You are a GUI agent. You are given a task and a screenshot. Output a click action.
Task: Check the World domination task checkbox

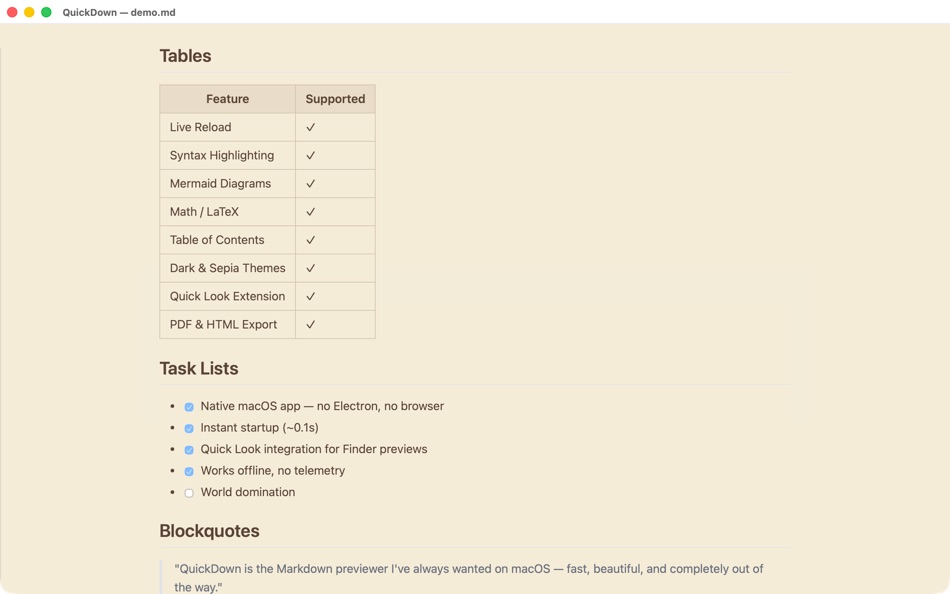tap(188, 492)
